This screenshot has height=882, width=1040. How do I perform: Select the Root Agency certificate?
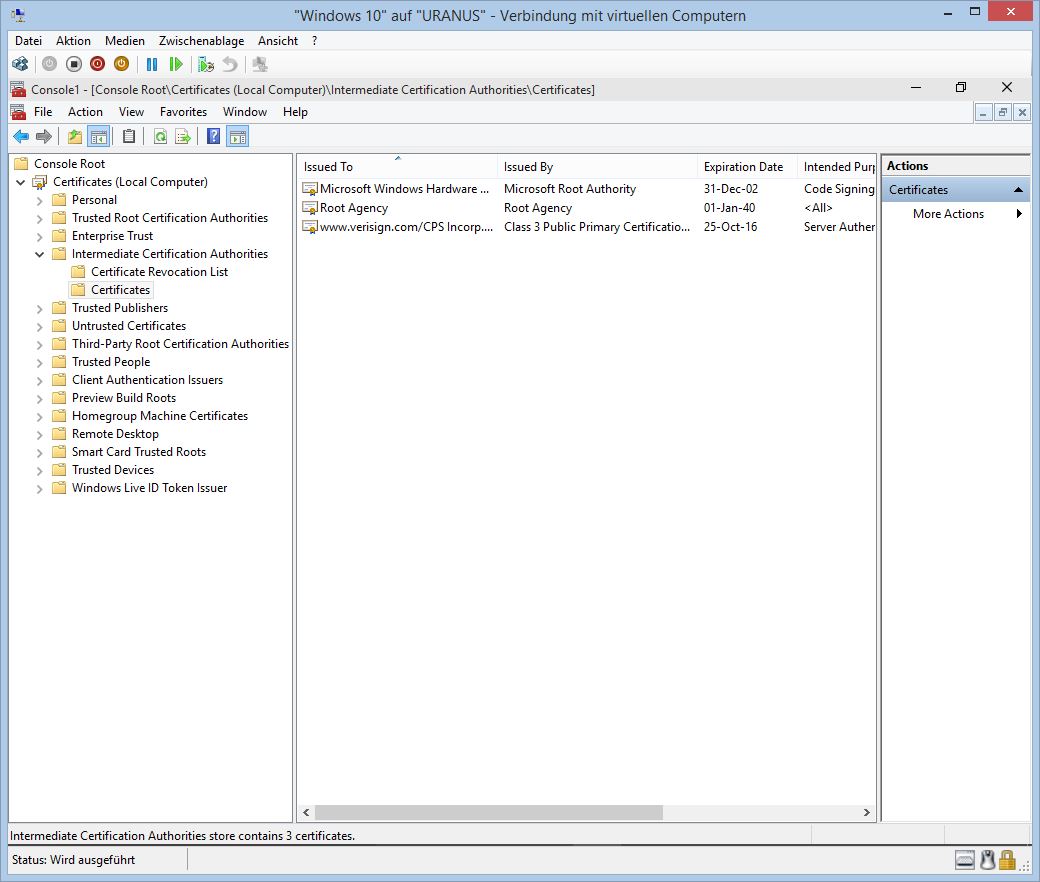coord(354,208)
